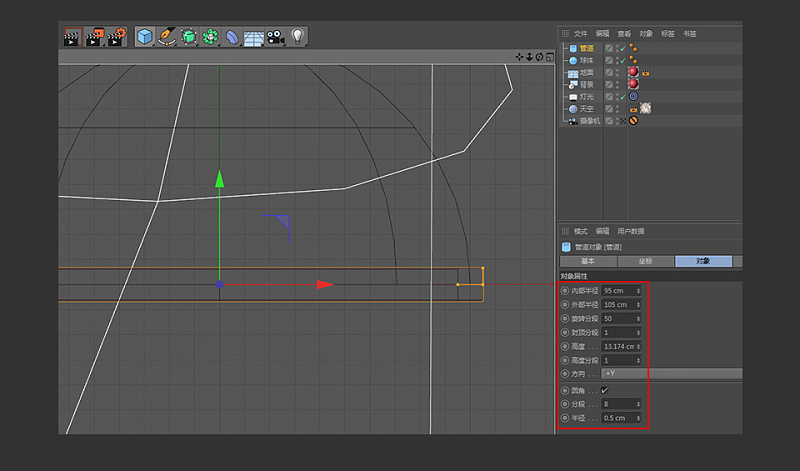The image size is (800, 471).
Task: Select the Spline Pen tool
Action: pyautogui.click(x=166, y=37)
